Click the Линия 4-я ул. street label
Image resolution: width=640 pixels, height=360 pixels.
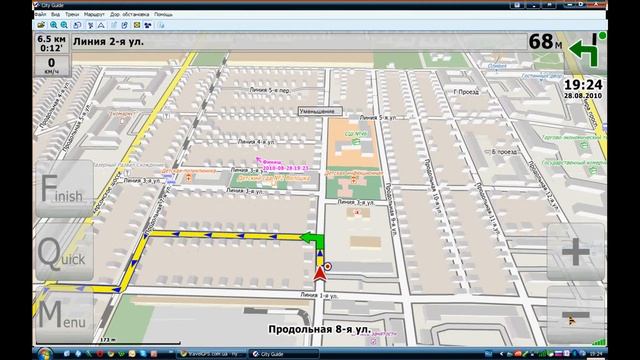(256, 142)
